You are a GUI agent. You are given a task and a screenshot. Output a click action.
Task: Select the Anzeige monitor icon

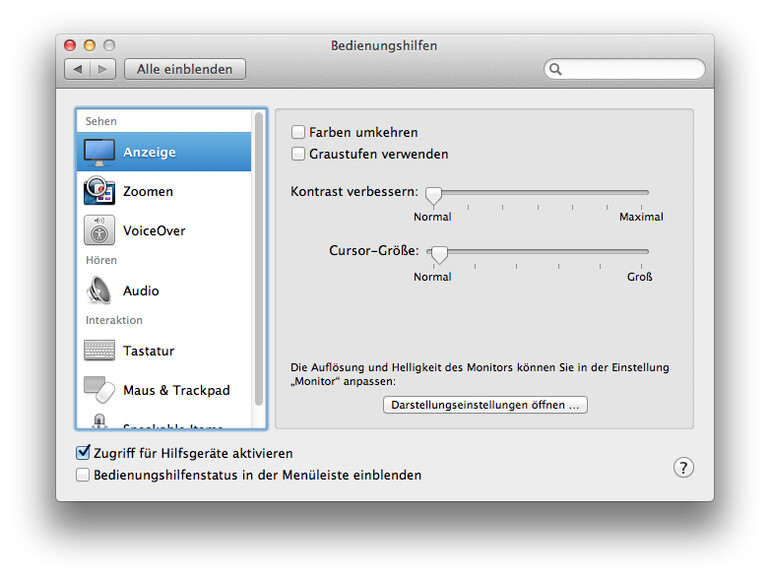(99, 152)
